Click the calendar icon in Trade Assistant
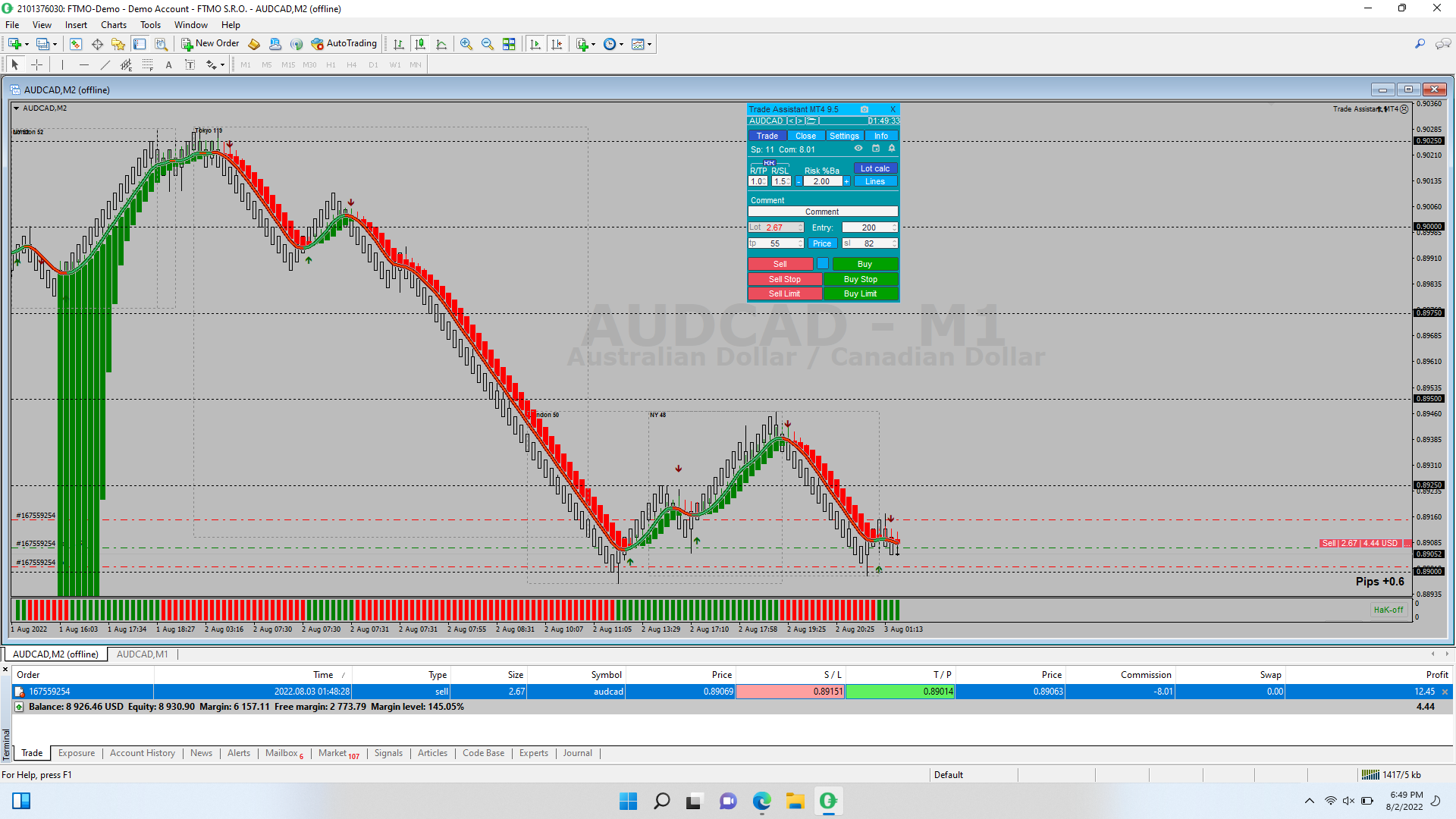The height and width of the screenshot is (819, 1456). (x=875, y=149)
